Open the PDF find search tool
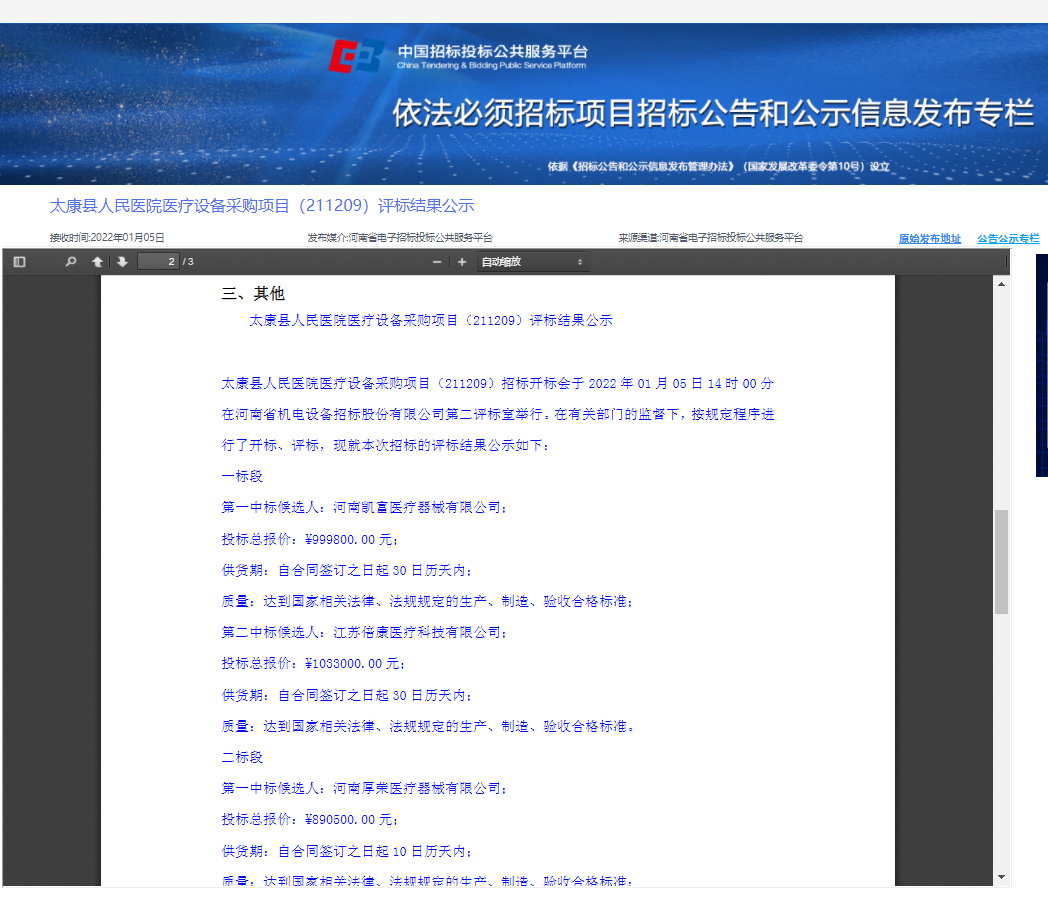1048x923 pixels. (70, 262)
